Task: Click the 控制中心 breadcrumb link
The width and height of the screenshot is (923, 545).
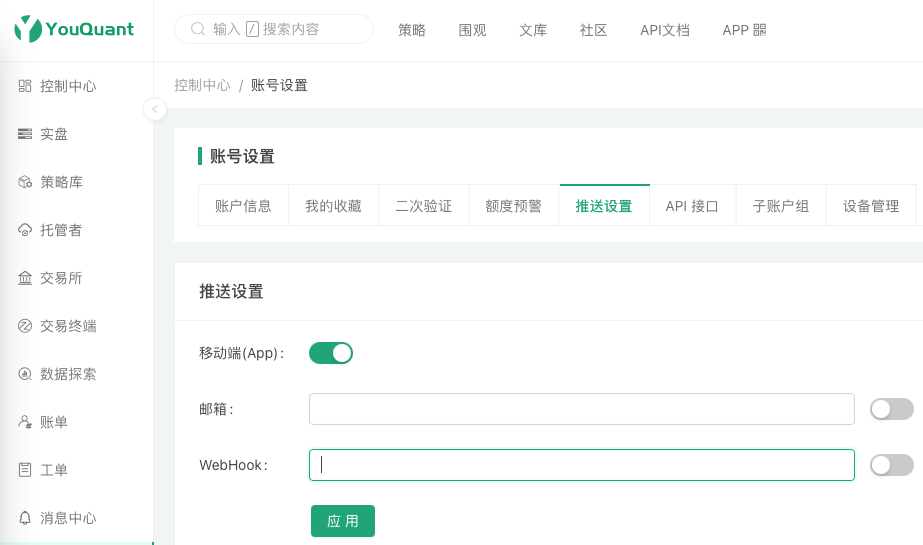Action: [202, 85]
